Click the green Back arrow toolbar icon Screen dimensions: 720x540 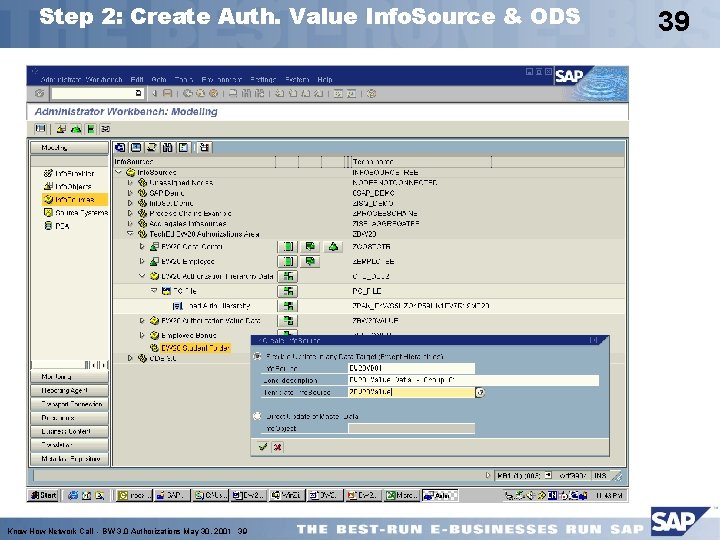(188, 93)
